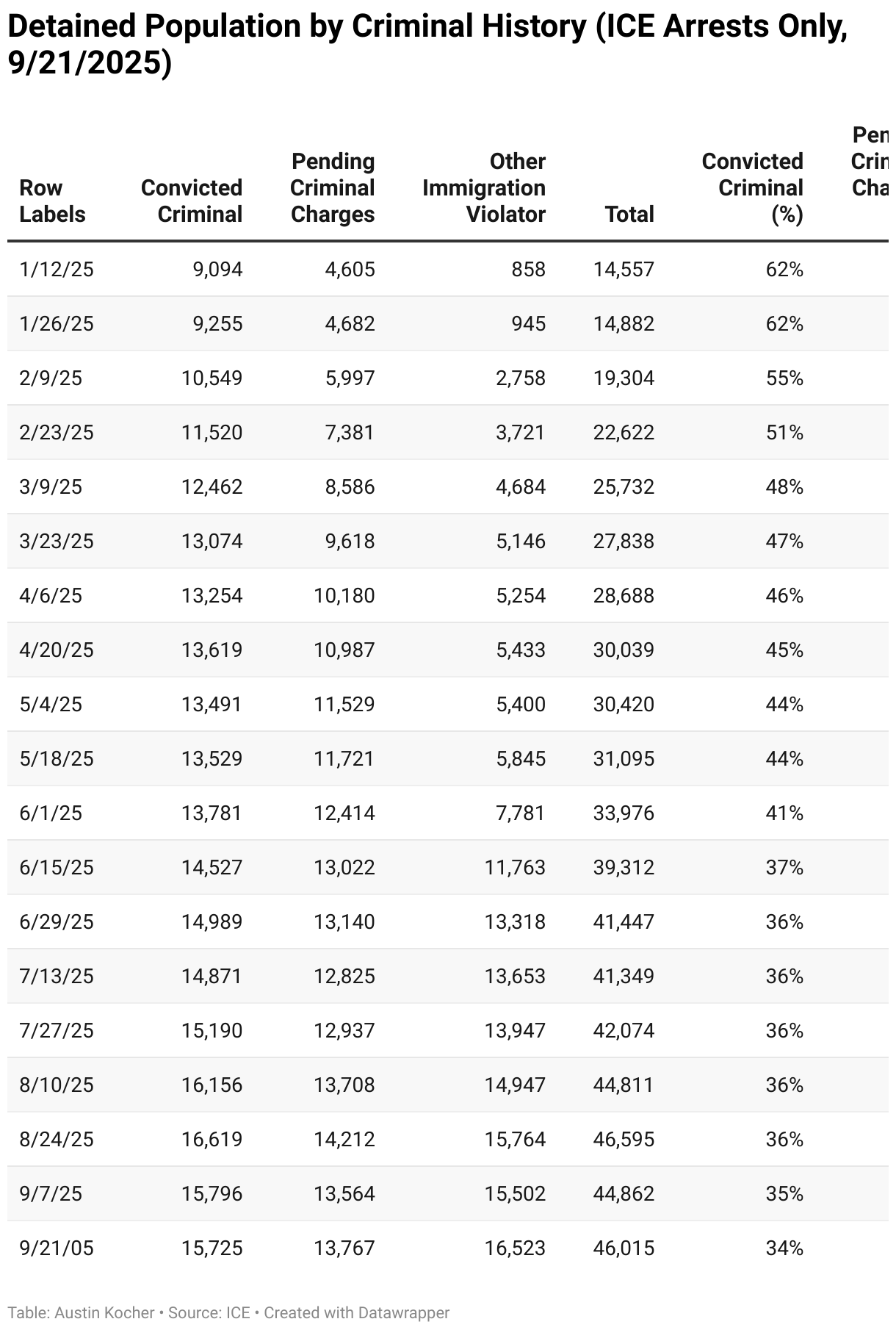Click the Total column header
Image resolution: width=896 pixels, height=1330 pixels.
pyautogui.click(x=629, y=214)
